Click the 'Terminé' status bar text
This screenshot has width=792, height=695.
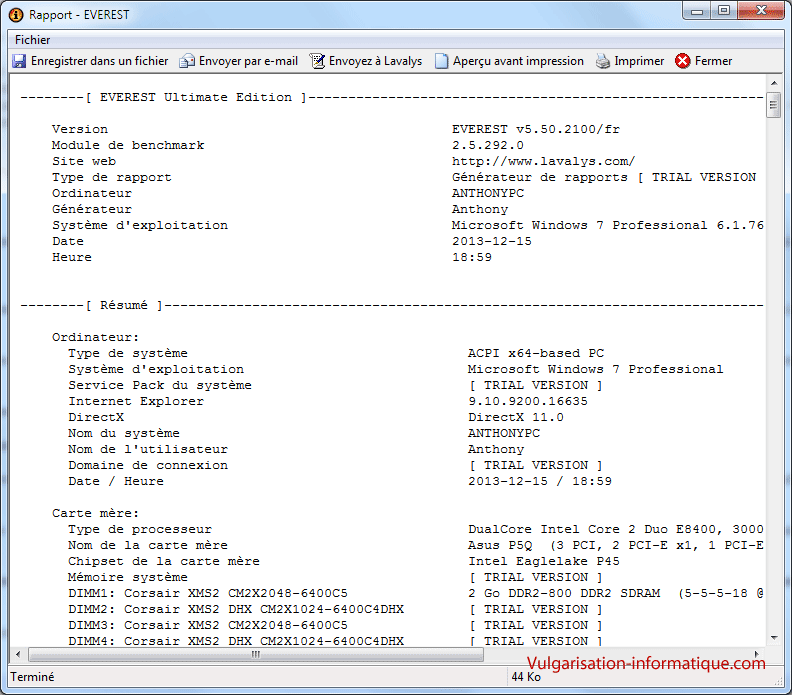coord(32,677)
